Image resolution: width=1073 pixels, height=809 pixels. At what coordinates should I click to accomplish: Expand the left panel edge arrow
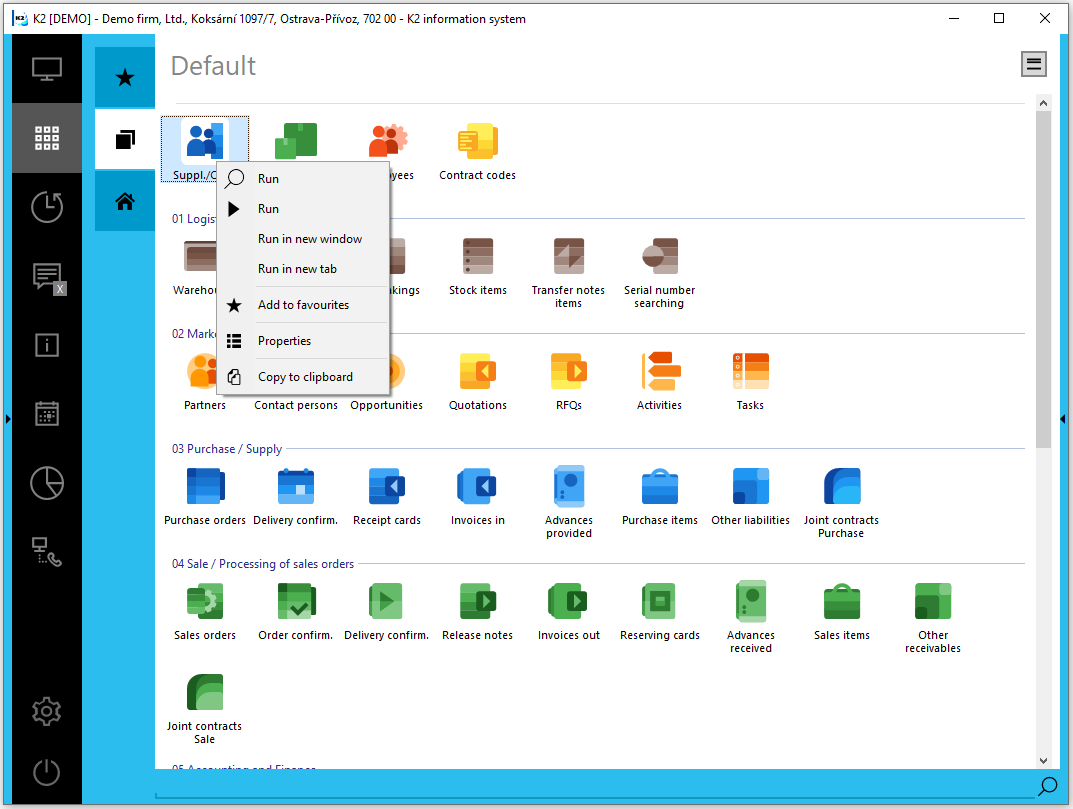click(8, 419)
